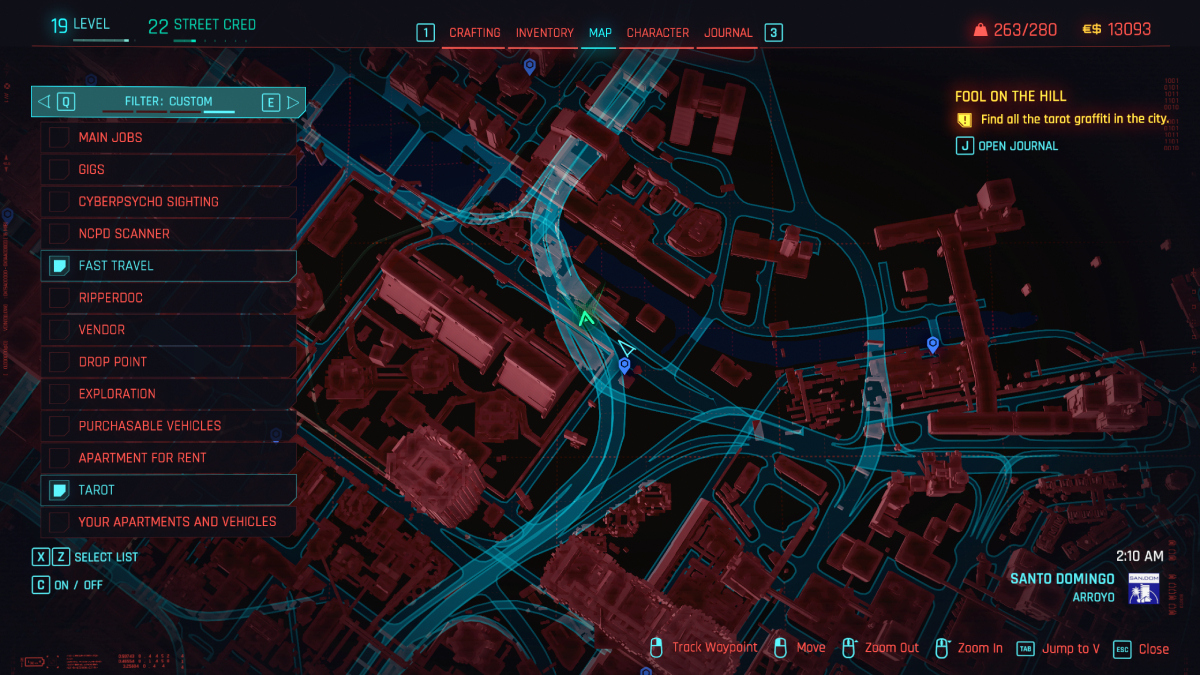This screenshot has width=1200, height=675.
Task: Click the fast travel pin on the right side of the river
Action: 933,345
